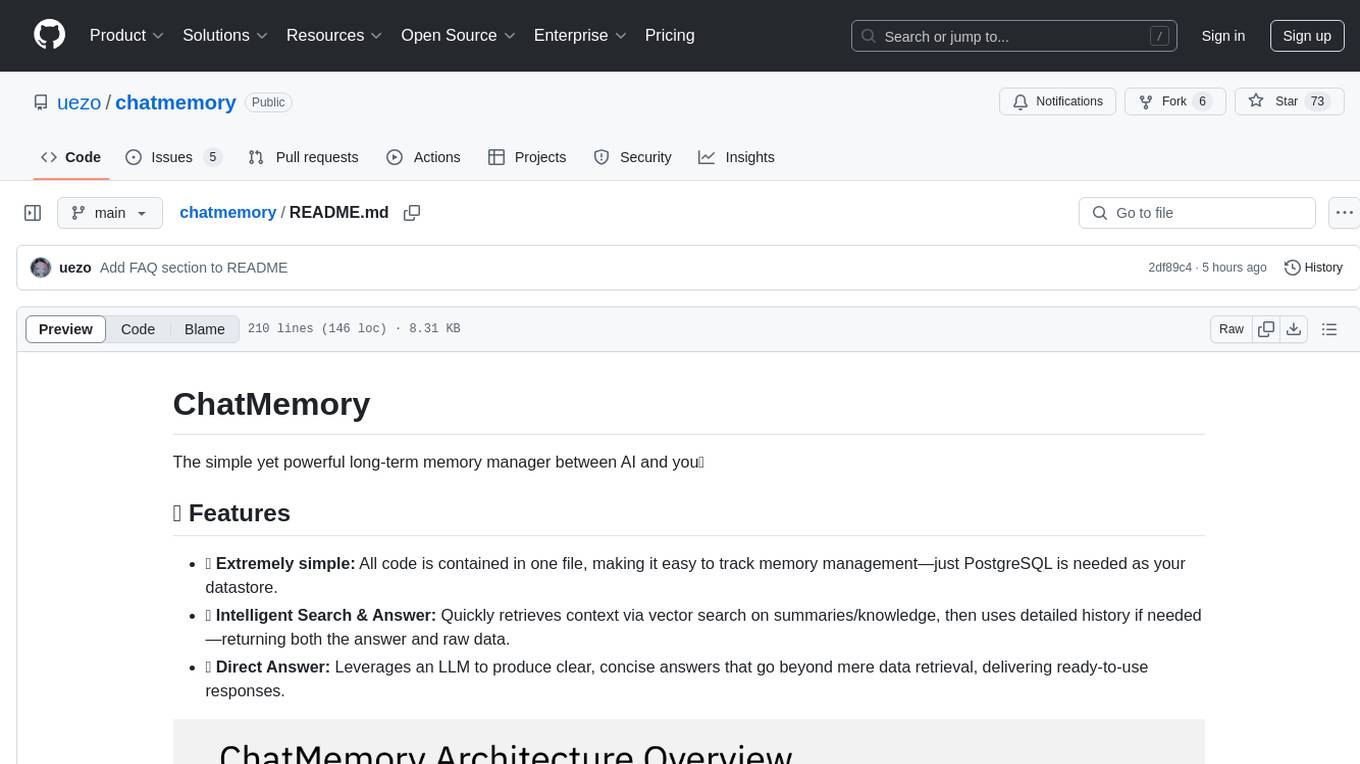Open the Raw file view
The width and height of the screenshot is (1360, 764).
click(x=1231, y=329)
